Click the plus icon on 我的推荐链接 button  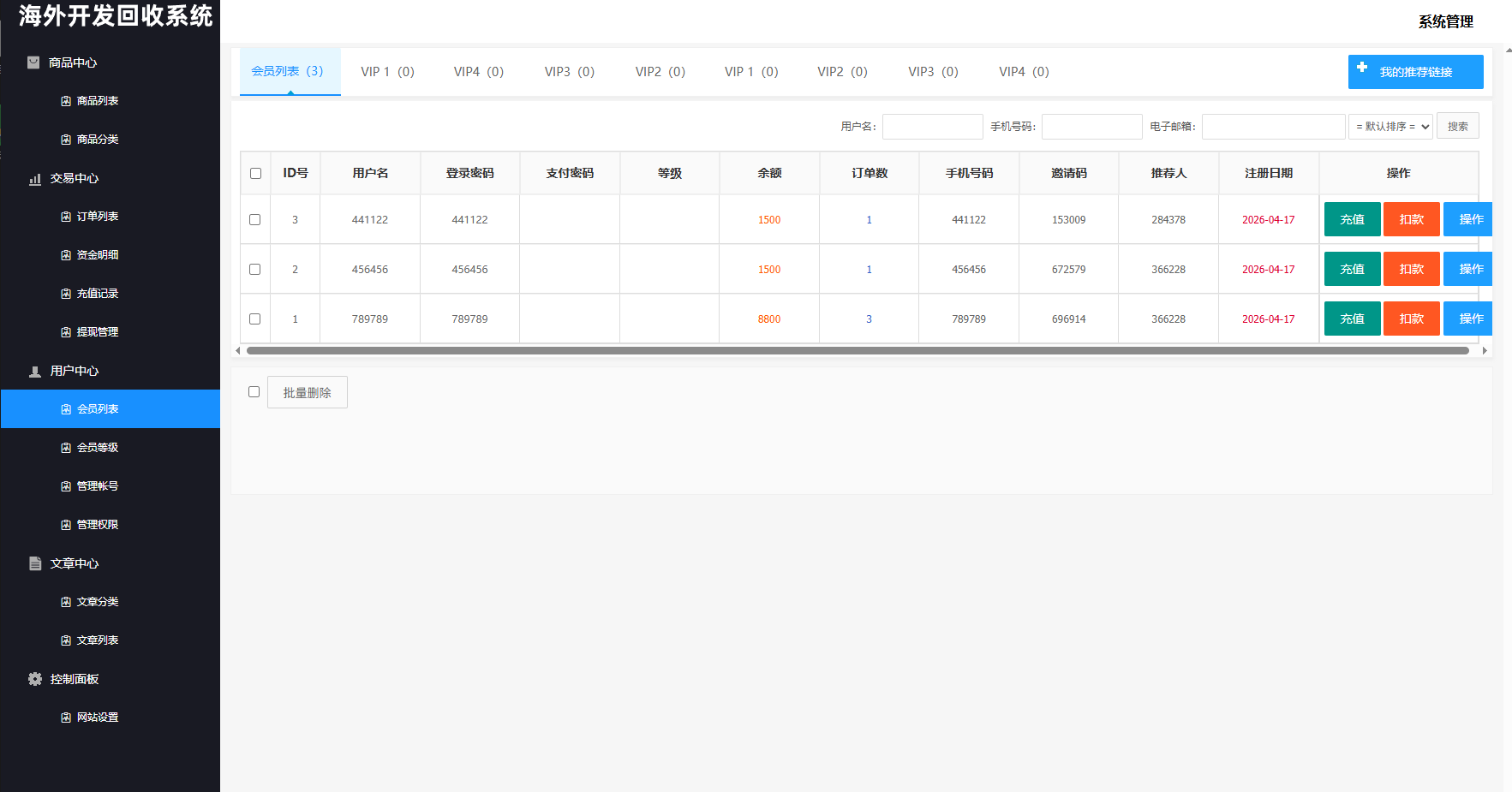[1362, 67]
